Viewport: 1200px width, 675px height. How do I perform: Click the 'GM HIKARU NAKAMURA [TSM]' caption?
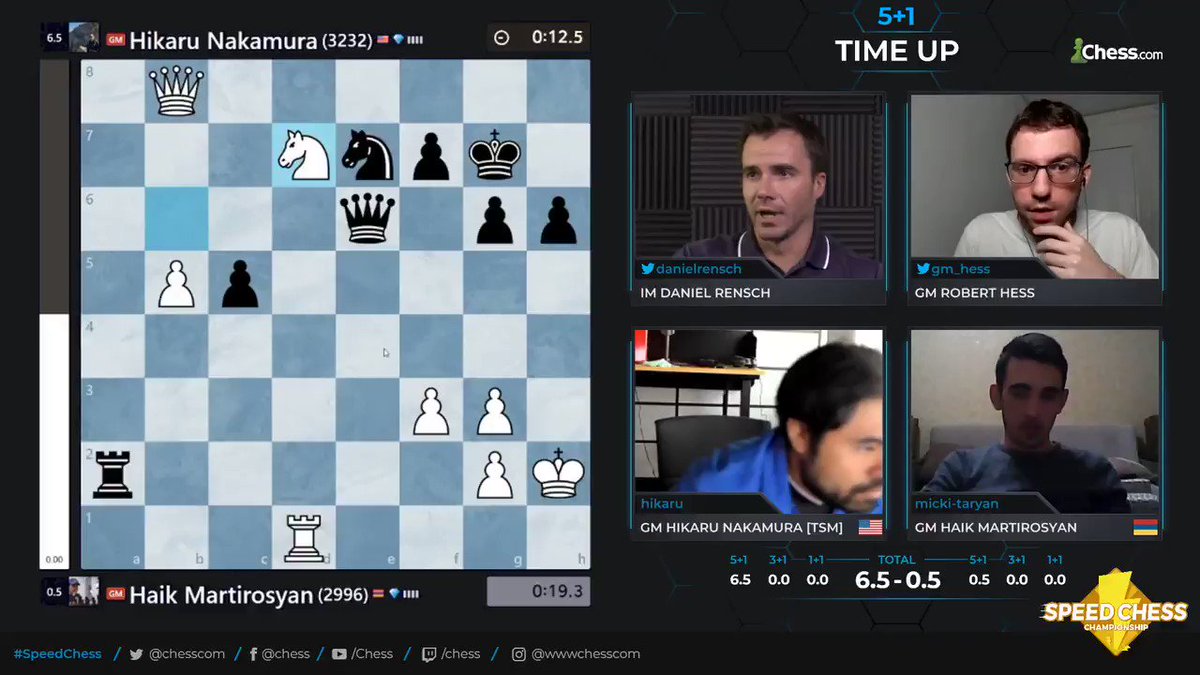tap(742, 527)
